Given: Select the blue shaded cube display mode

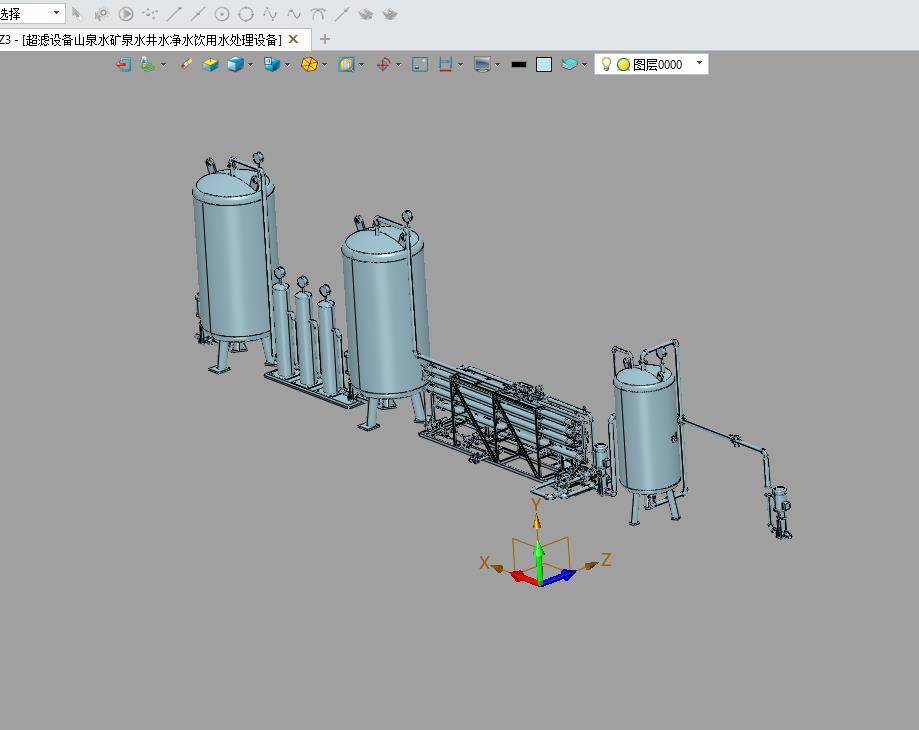Looking at the screenshot, I should (236, 64).
